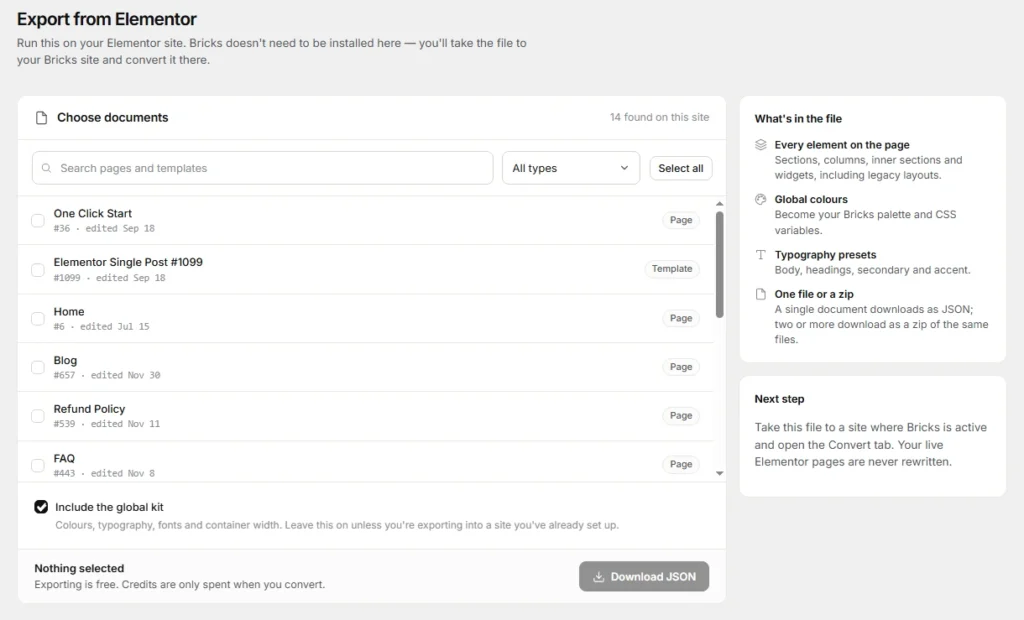Uncheck Include the global kit
This screenshot has width=1024, height=620.
point(41,507)
